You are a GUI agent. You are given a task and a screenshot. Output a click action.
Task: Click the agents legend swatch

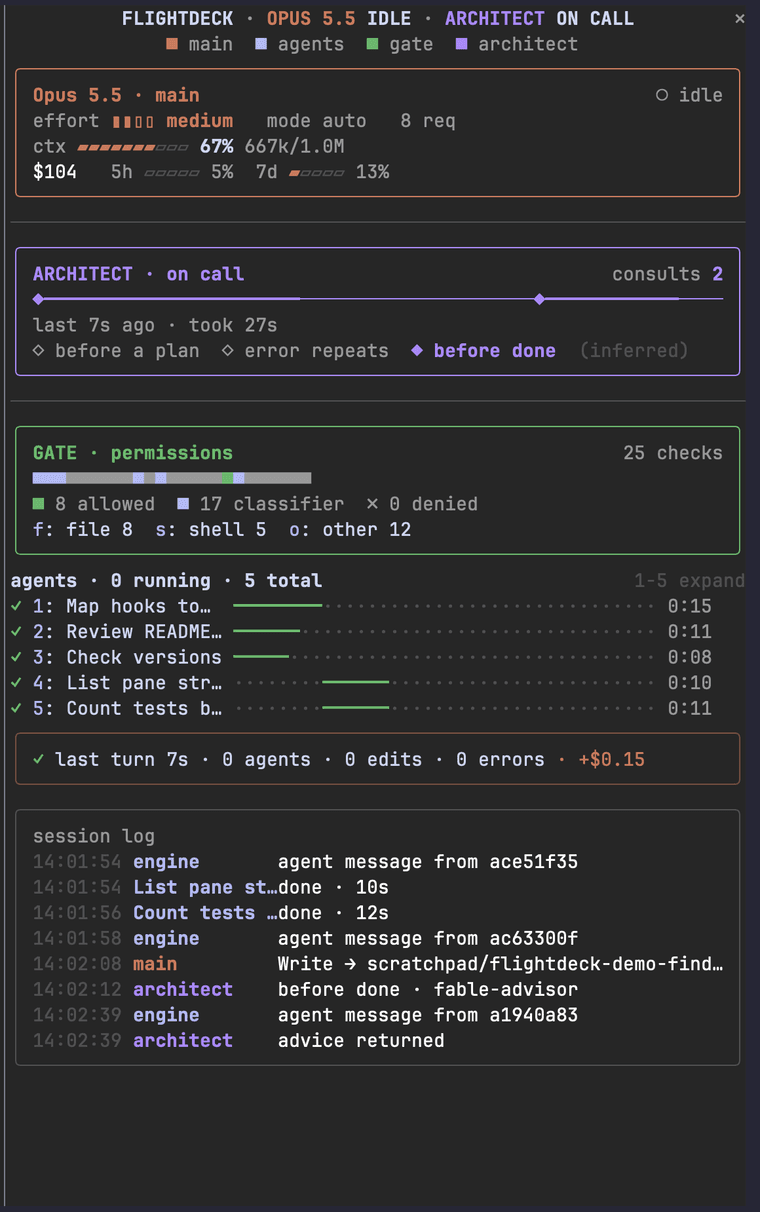261,45
